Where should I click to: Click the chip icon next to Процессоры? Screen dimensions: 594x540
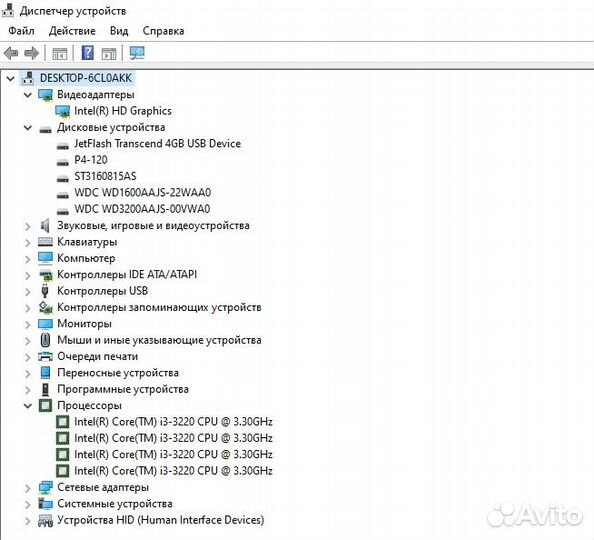click(x=45, y=405)
